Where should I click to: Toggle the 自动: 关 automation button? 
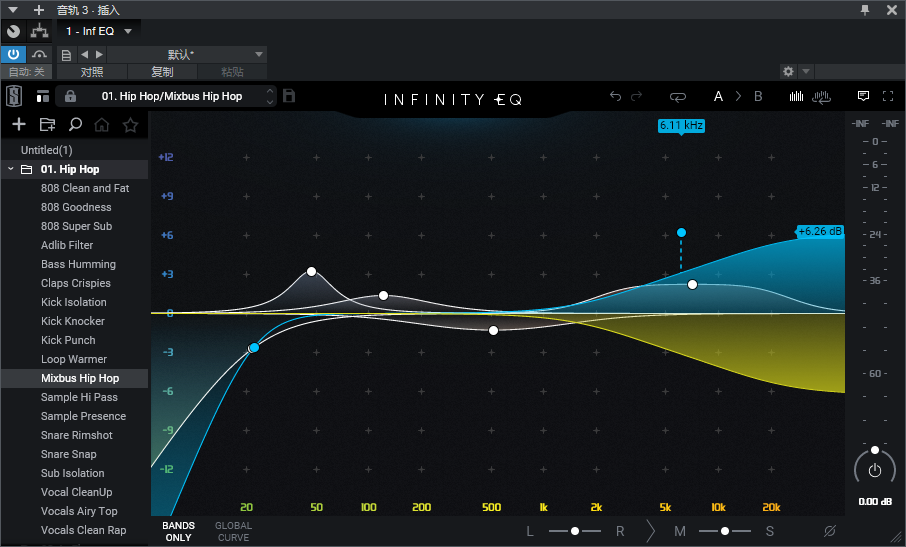[x=27, y=72]
